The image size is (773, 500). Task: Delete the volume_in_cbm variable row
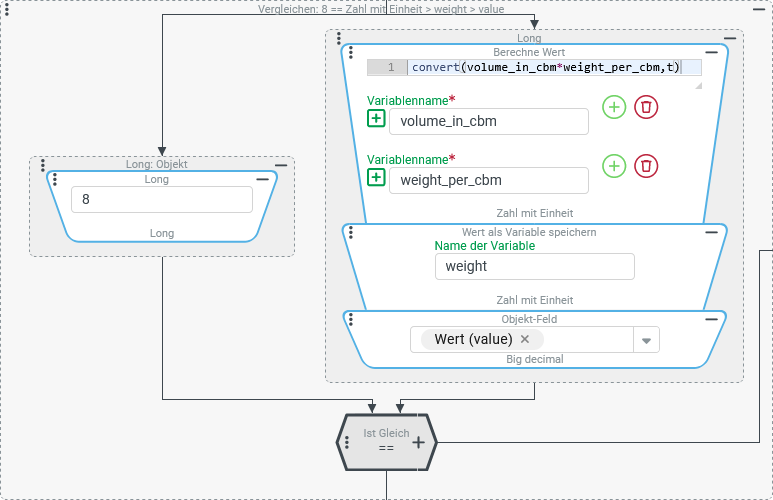coord(646,107)
